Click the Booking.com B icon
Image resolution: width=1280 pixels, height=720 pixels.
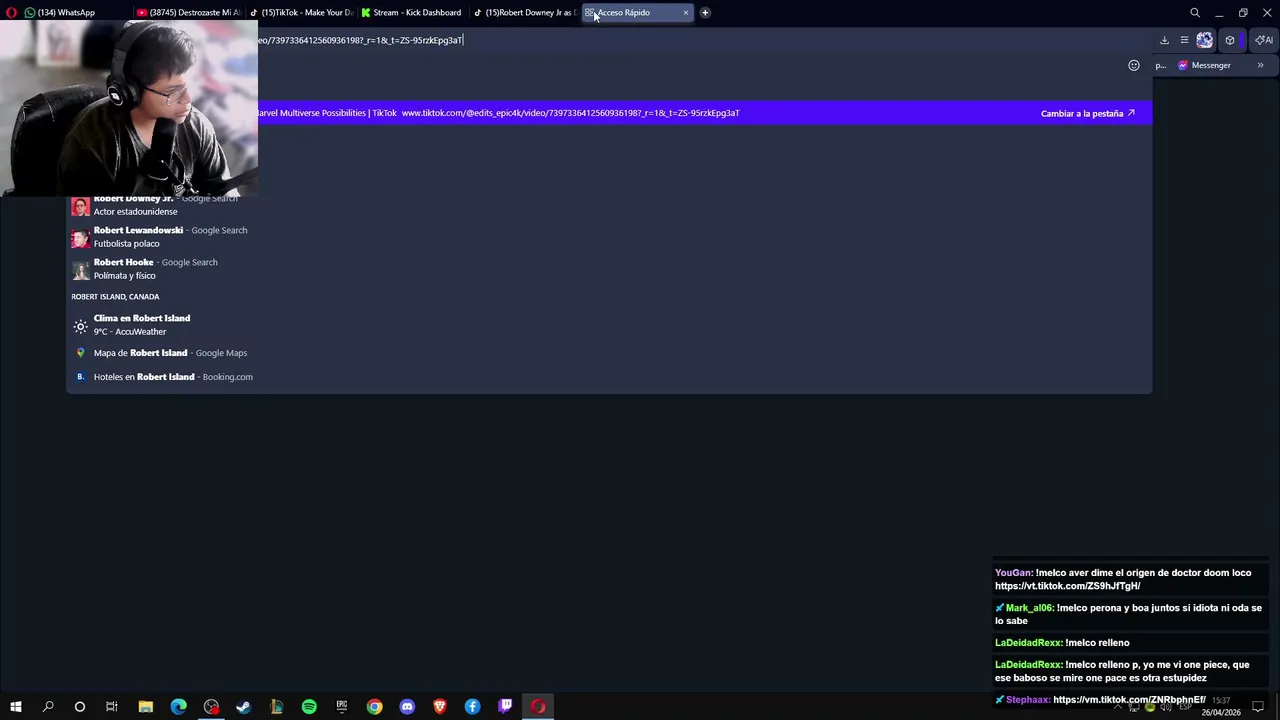click(x=80, y=377)
